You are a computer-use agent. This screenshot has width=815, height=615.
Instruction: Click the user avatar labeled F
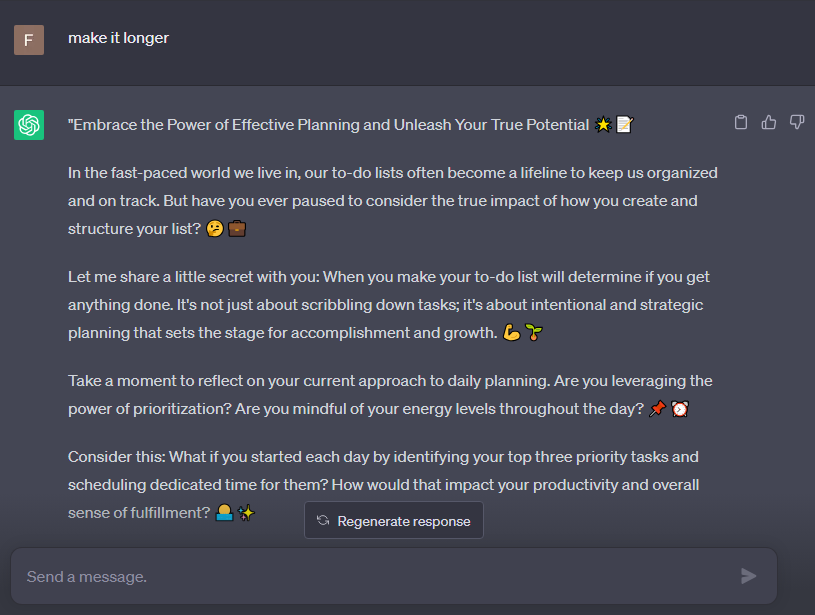click(28, 40)
